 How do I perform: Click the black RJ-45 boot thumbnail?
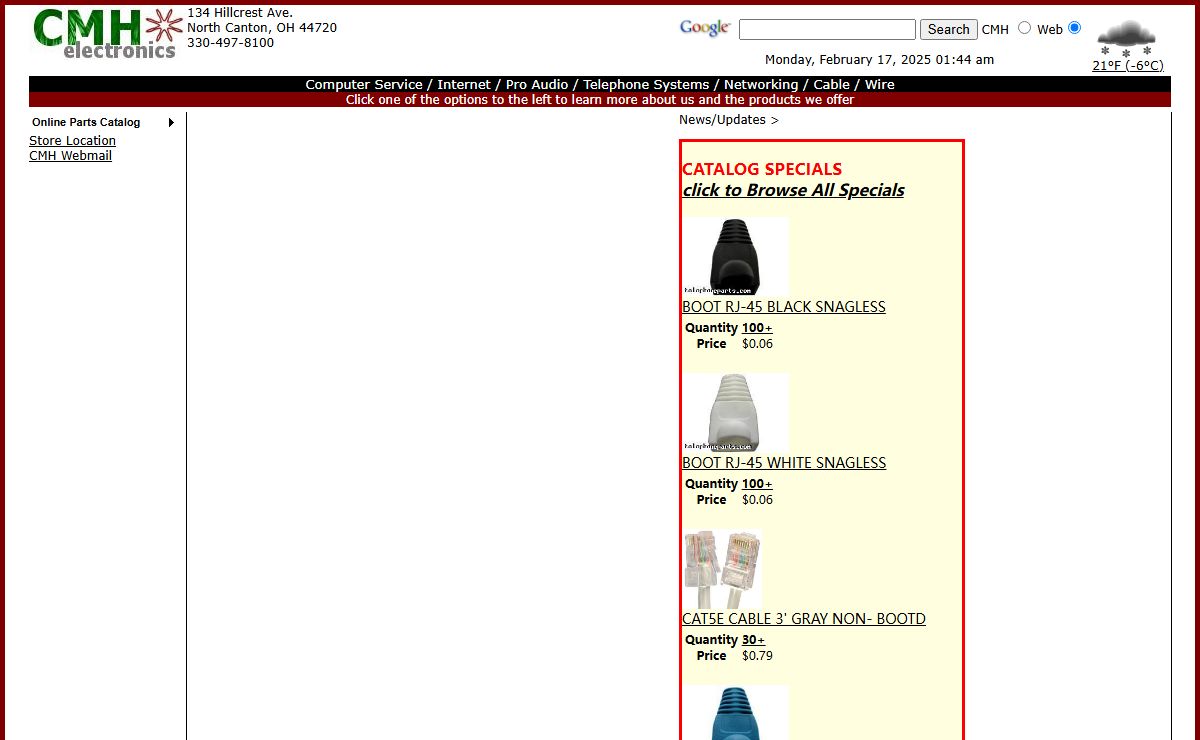[x=735, y=256]
